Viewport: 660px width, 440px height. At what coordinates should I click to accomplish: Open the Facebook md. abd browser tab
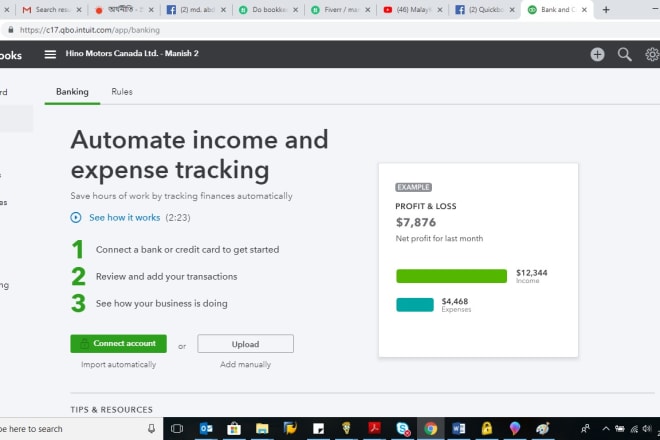tap(196, 9)
